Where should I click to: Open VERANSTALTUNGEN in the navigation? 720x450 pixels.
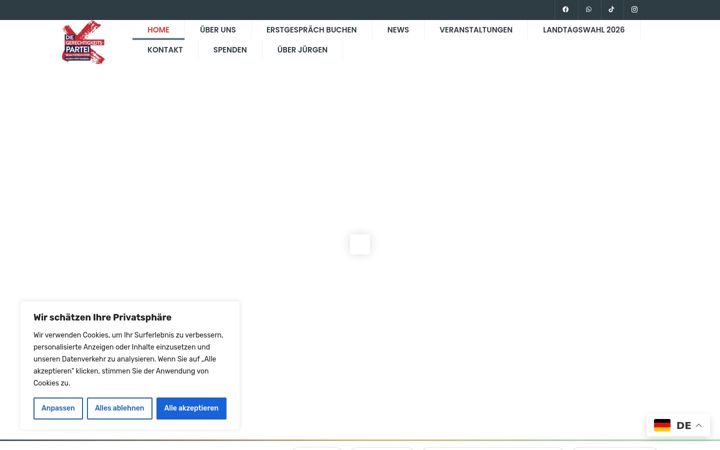point(476,30)
